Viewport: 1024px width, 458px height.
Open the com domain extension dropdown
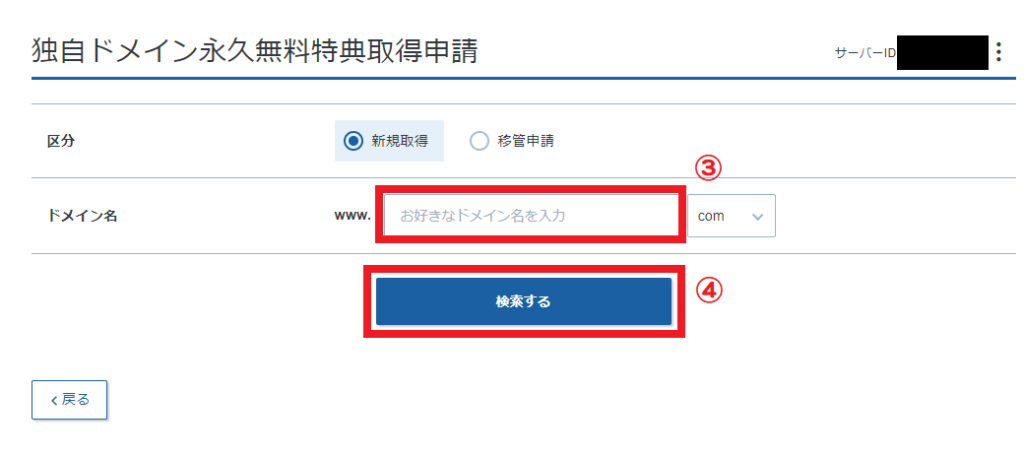click(731, 216)
